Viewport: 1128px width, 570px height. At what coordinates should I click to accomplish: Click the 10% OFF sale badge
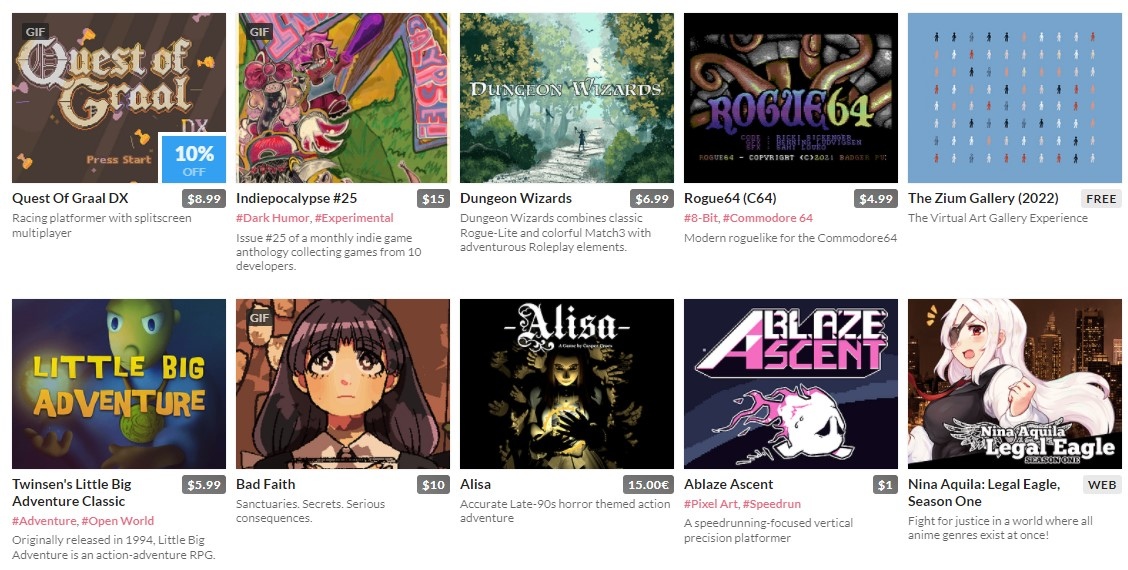194,158
